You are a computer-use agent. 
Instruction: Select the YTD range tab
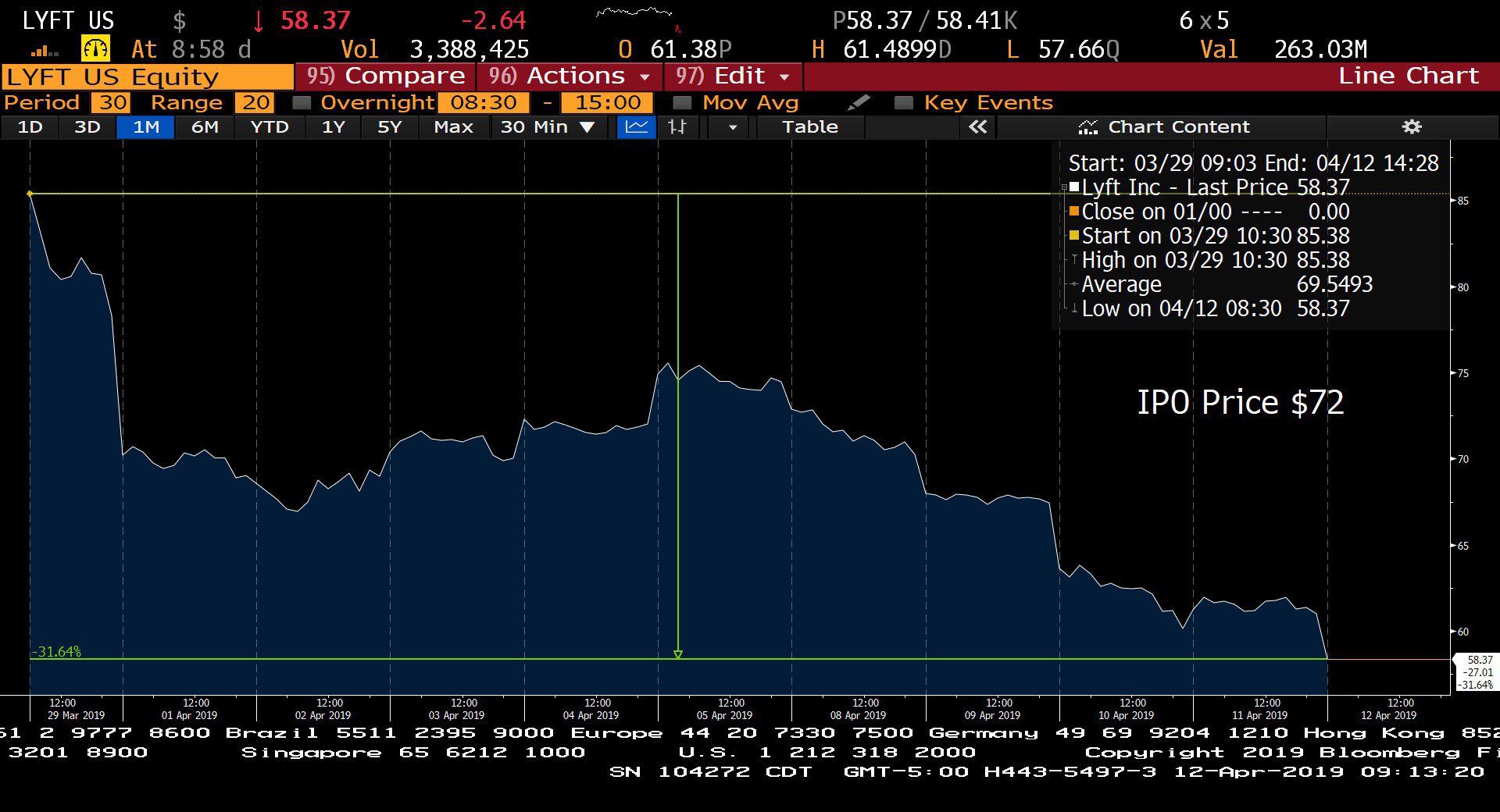coord(270,126)
